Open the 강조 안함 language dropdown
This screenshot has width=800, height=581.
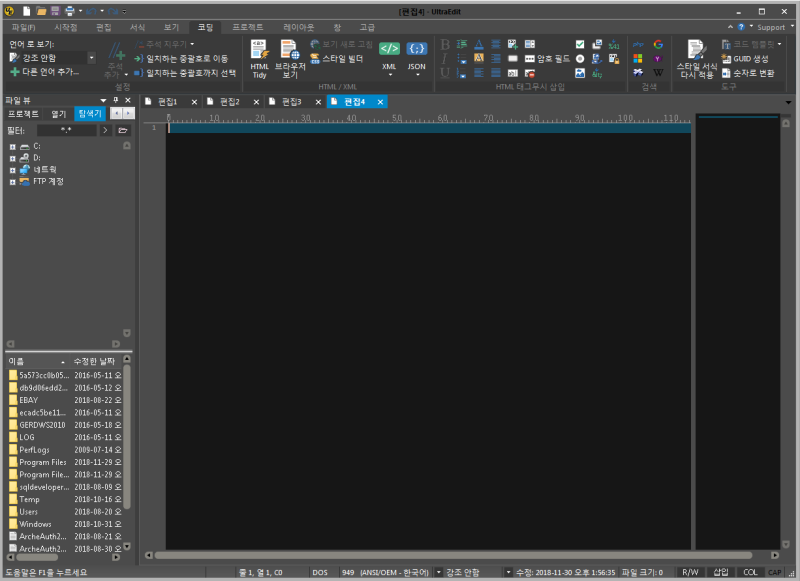point(92,58)
